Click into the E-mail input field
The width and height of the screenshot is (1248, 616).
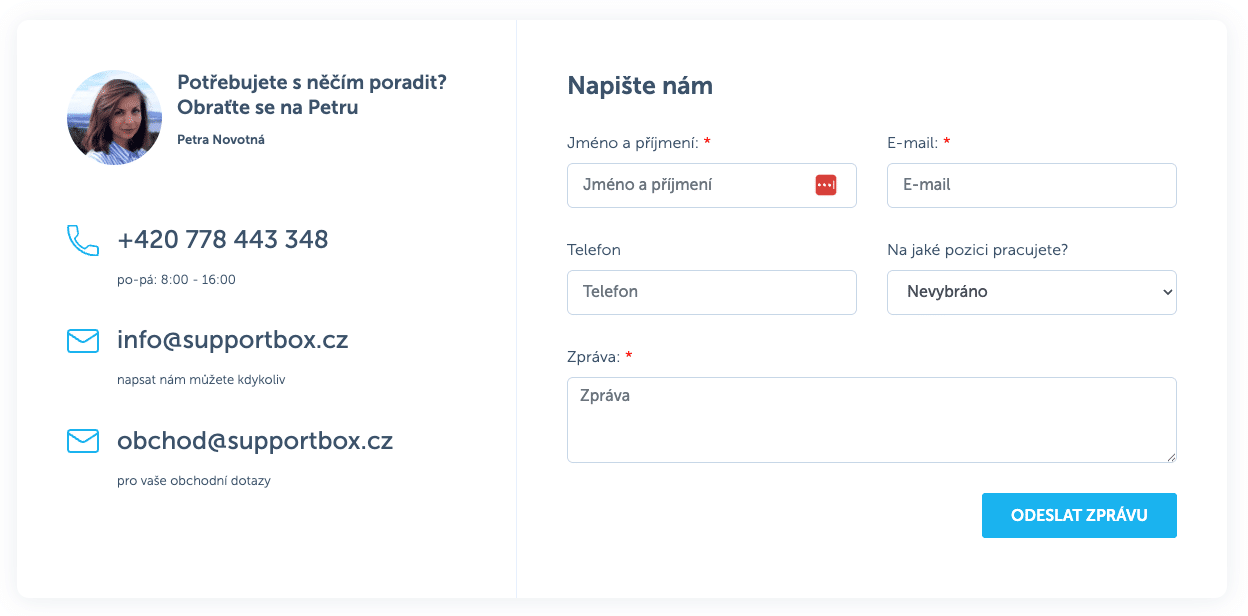[1031, 185]
